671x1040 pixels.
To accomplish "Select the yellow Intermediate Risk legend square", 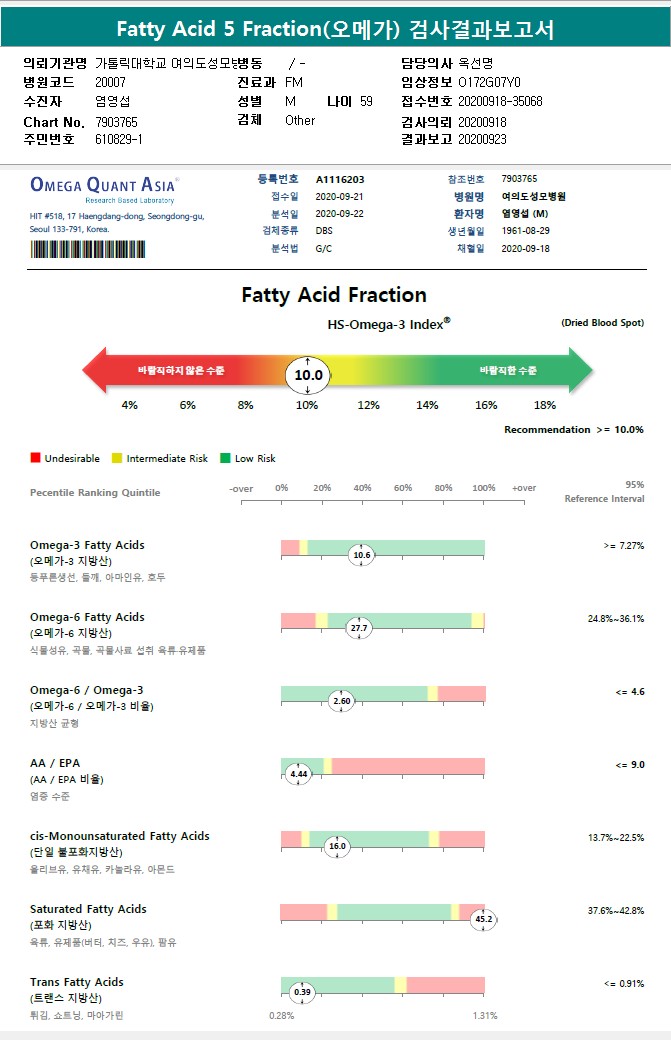I will [x=117, y=458].
